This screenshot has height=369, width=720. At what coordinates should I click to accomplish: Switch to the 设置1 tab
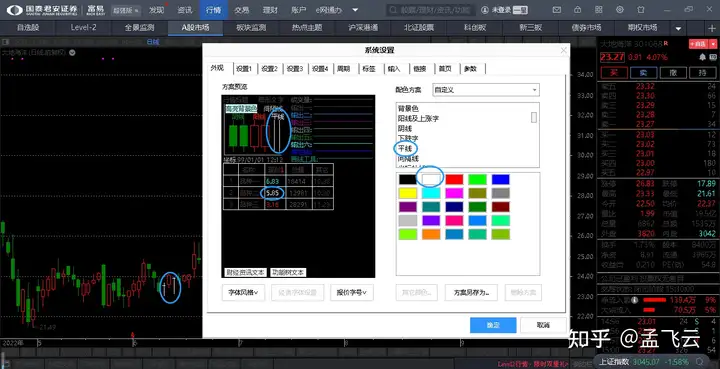pyautogui.click(x=244, y=69)
